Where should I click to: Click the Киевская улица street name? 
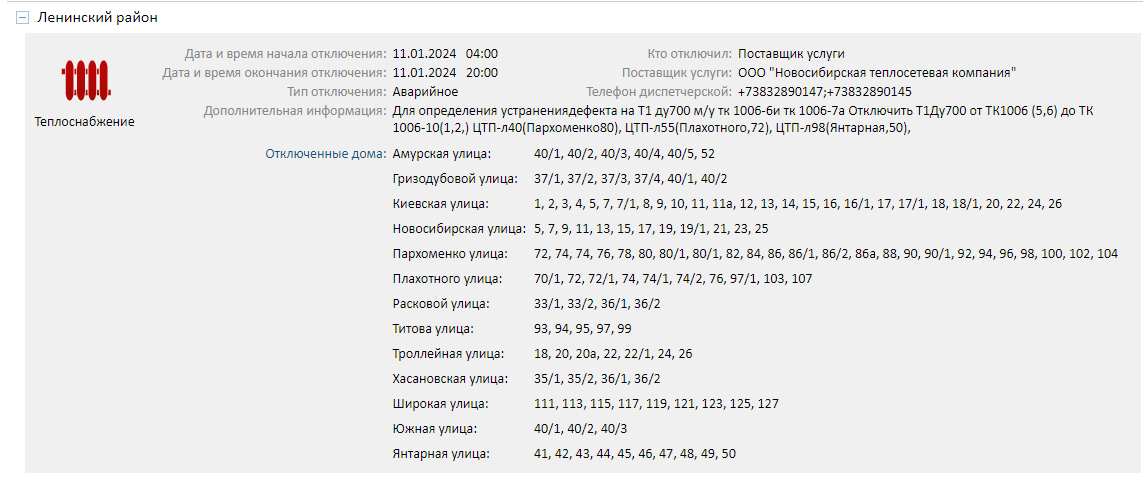(440, 204)
